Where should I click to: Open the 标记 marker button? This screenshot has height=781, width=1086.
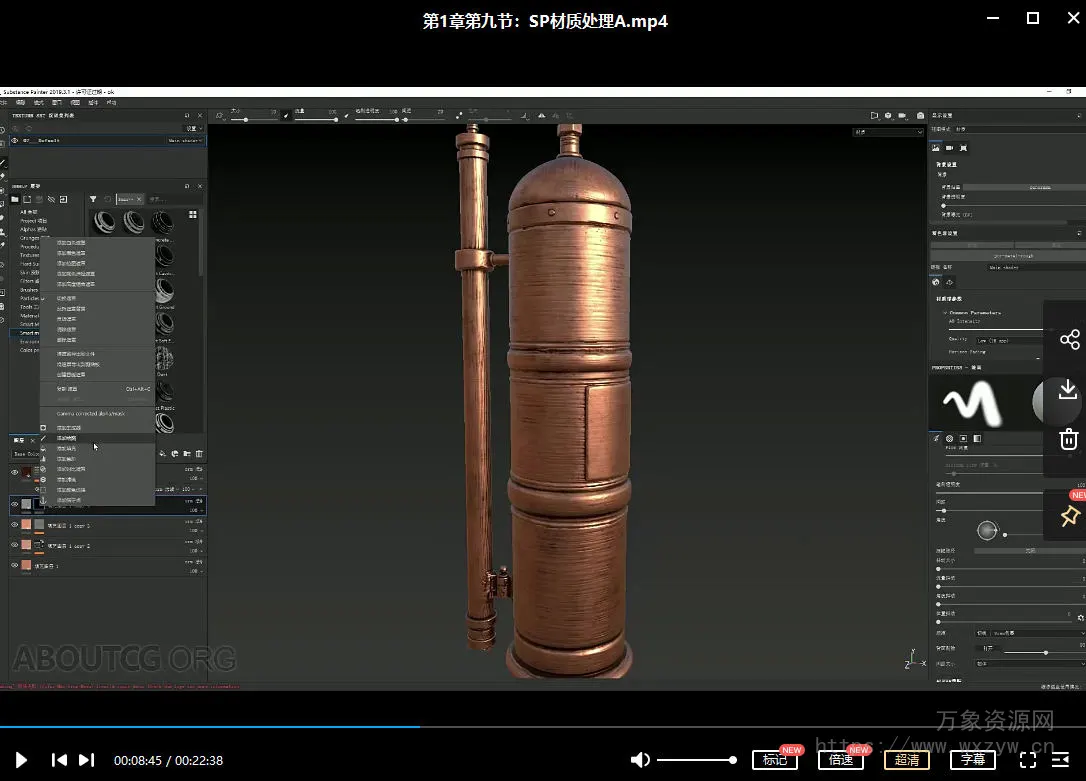[x=775, y=760]
